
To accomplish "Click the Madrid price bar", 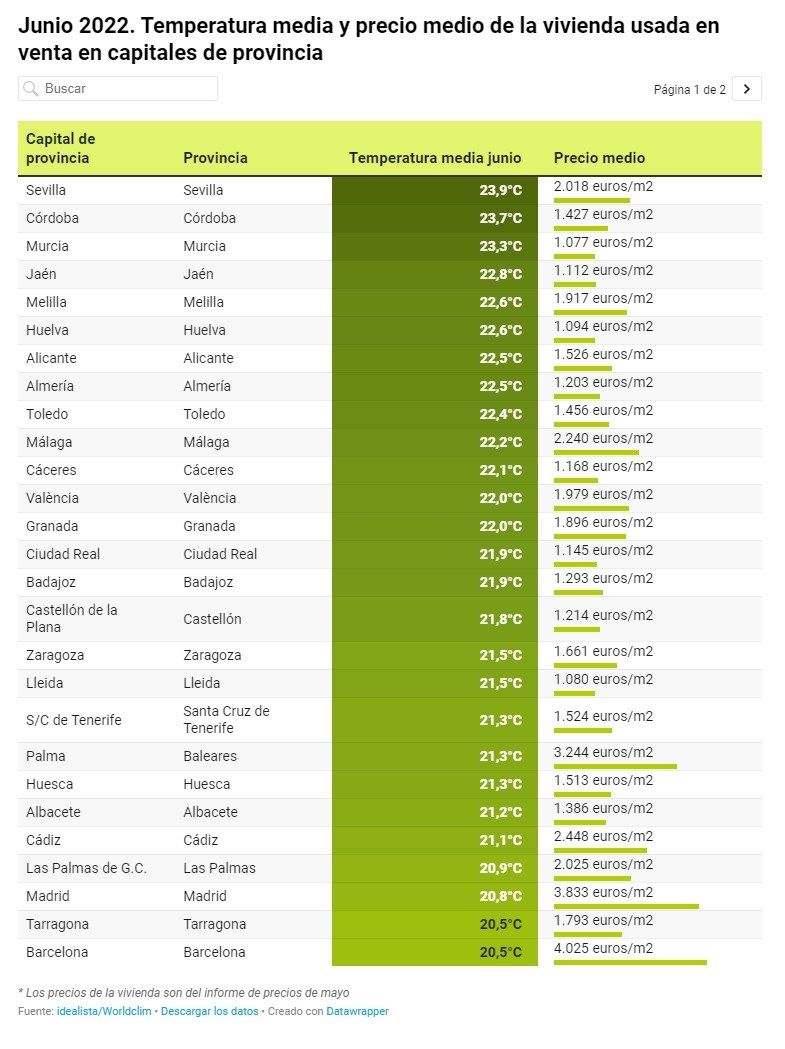I will tap(626, 906).
